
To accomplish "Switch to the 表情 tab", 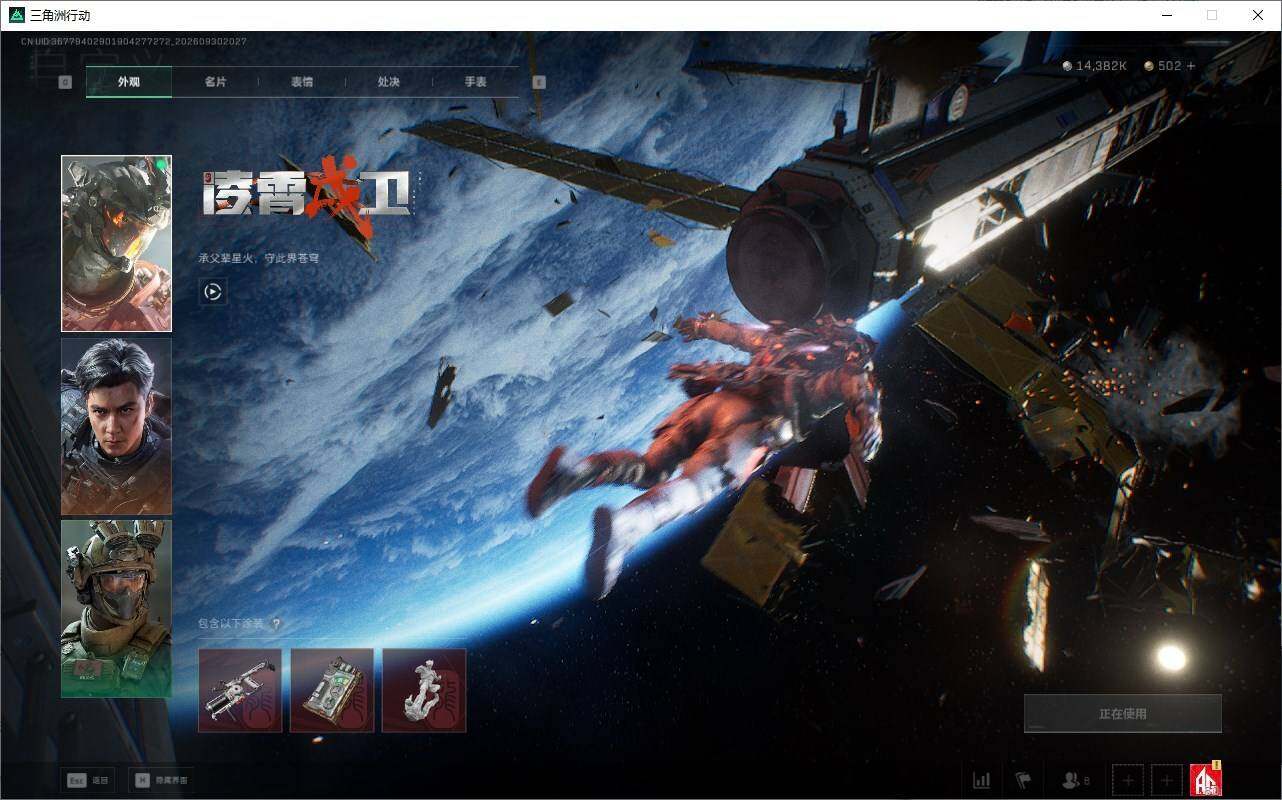I will pos(302,82).
